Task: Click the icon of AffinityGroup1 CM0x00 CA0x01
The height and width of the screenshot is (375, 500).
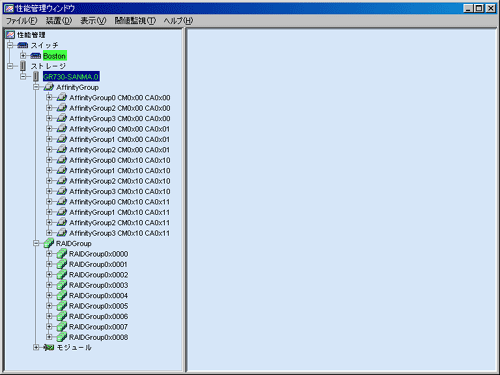Action: [x=62, y=139]
